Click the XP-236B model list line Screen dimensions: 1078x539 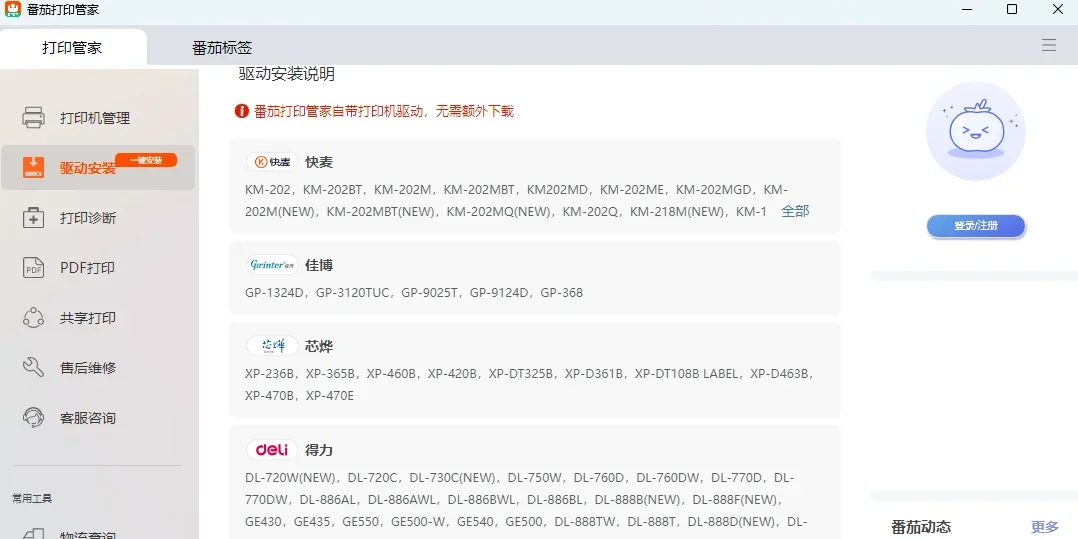[530, 374]
